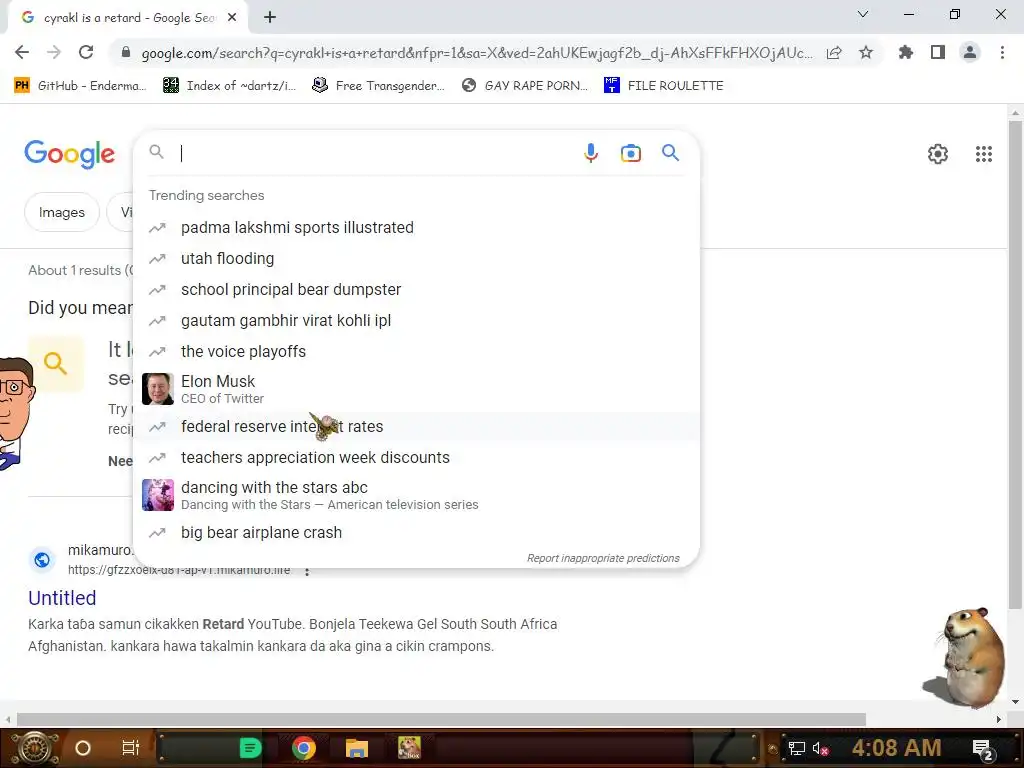This screenshot has width=1024, height=768.
Task: Start voice search with the microphone
Action: tap(590, 153)
